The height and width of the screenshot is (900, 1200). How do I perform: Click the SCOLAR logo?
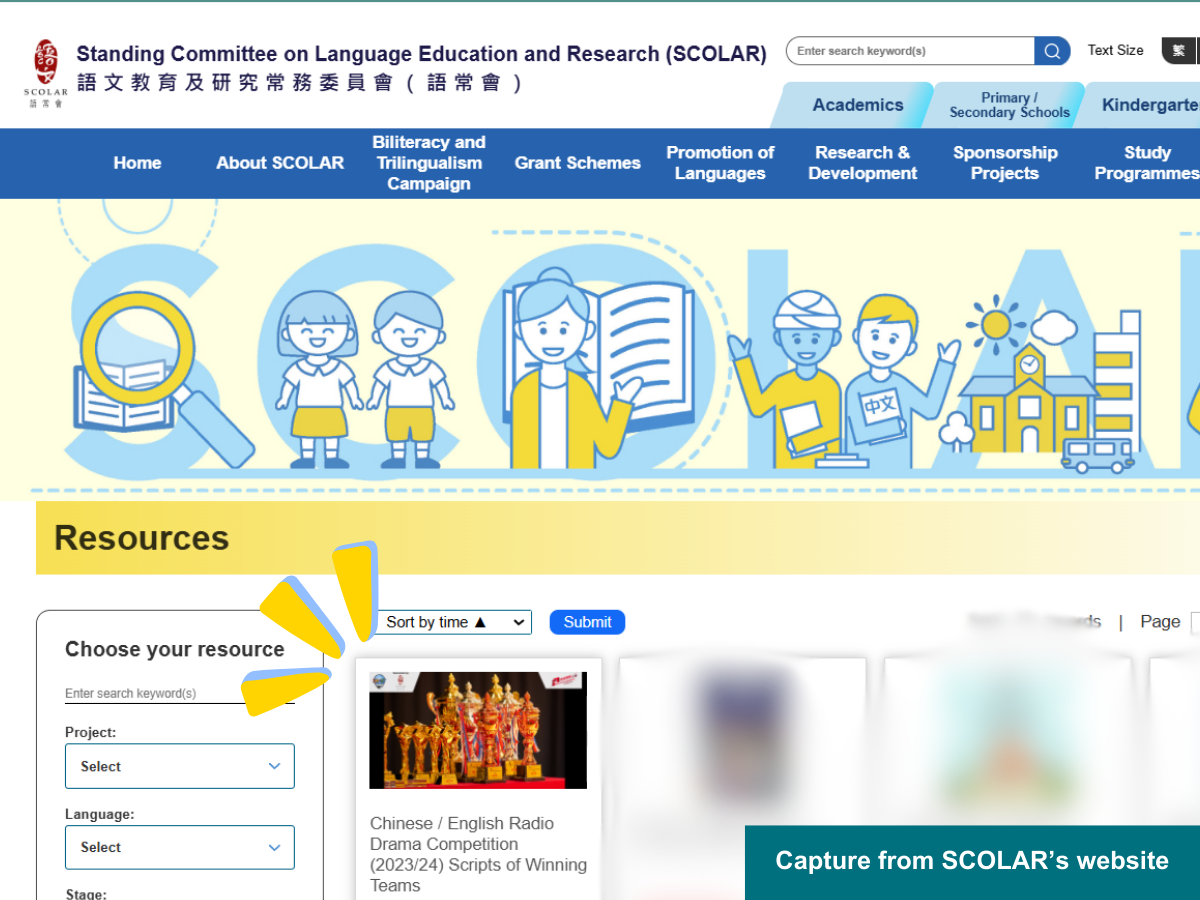46,73
